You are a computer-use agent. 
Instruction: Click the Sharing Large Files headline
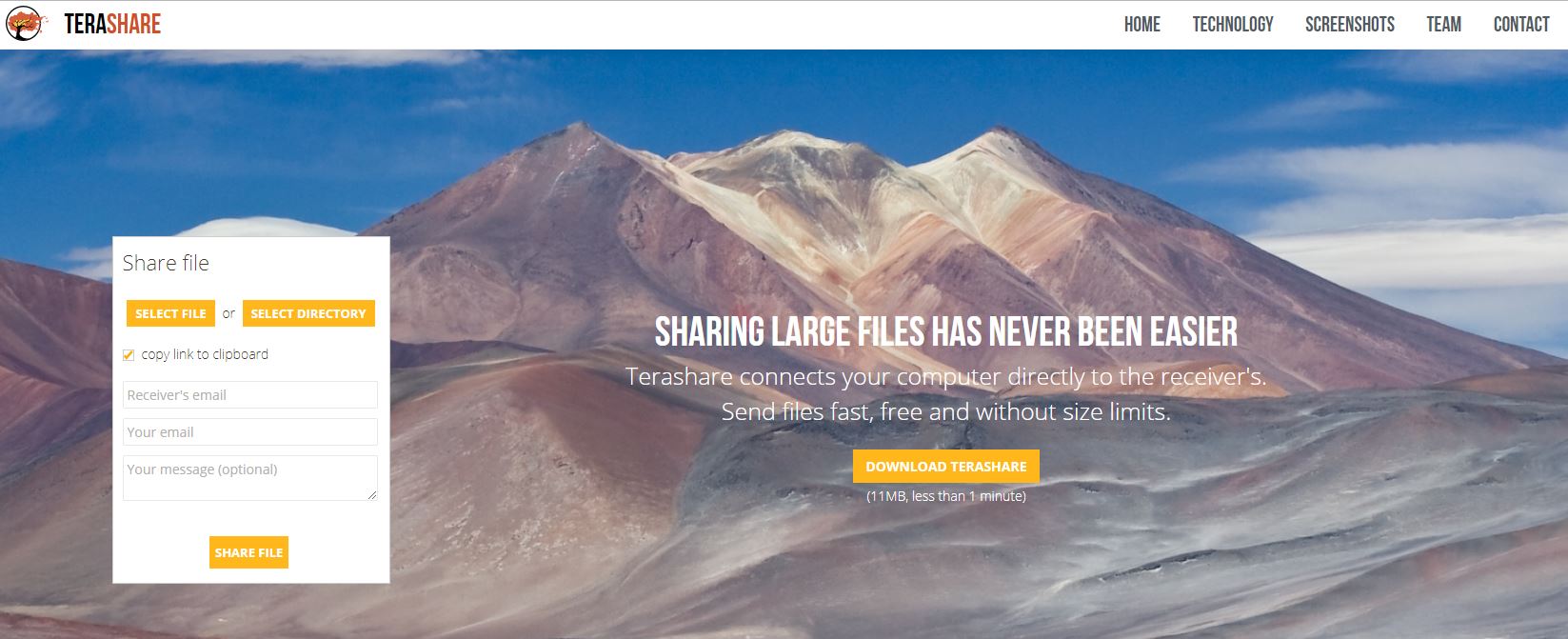click(x=946, y=331)
